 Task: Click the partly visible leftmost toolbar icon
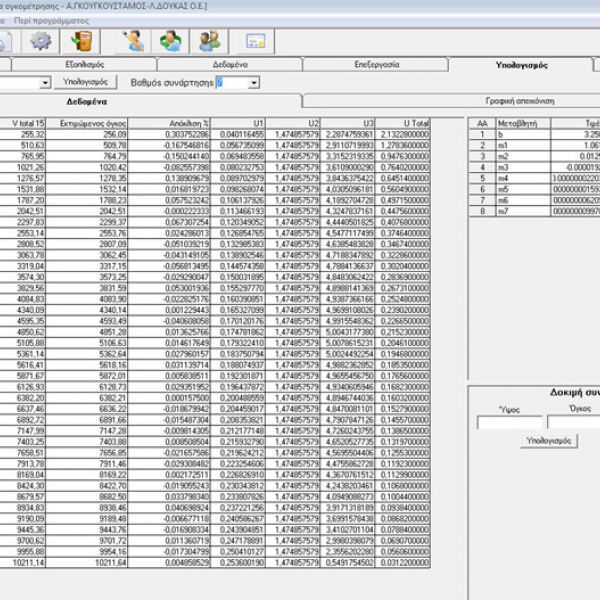point(5,41)
